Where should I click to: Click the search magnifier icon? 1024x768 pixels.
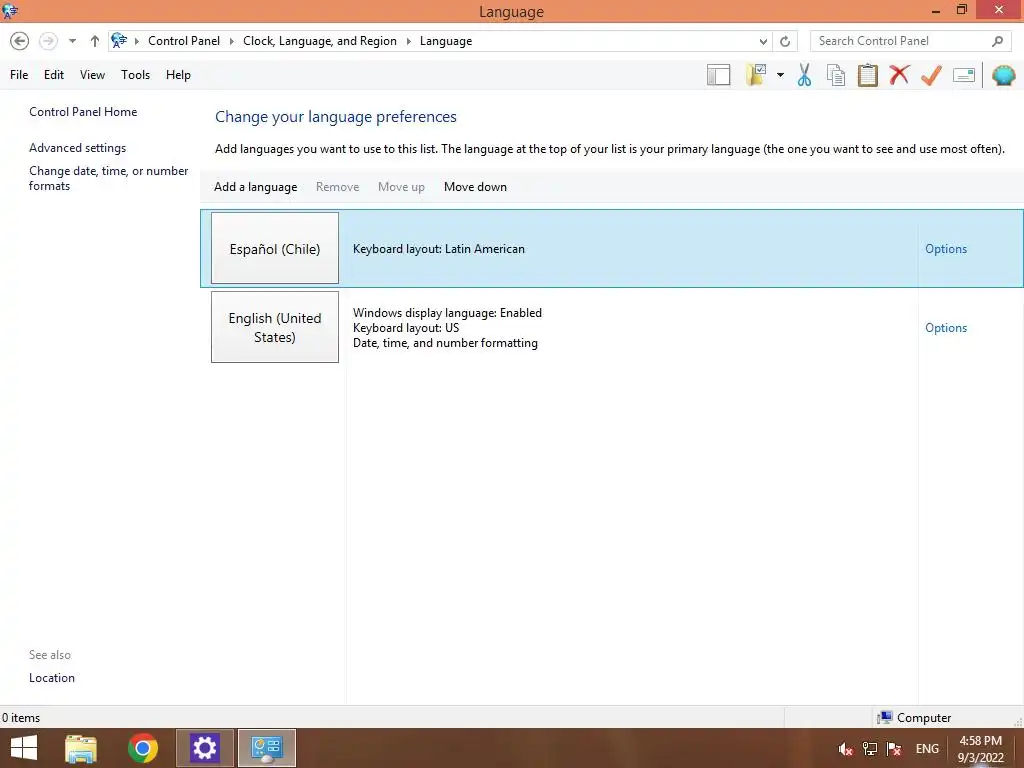(x=997, y=41)
